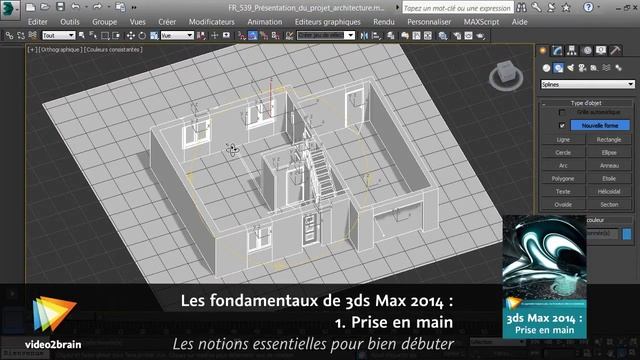Screen dimensions: 640x360
Task: Expand the undo history dropdown arrow
Action: (x=86, y=7)
